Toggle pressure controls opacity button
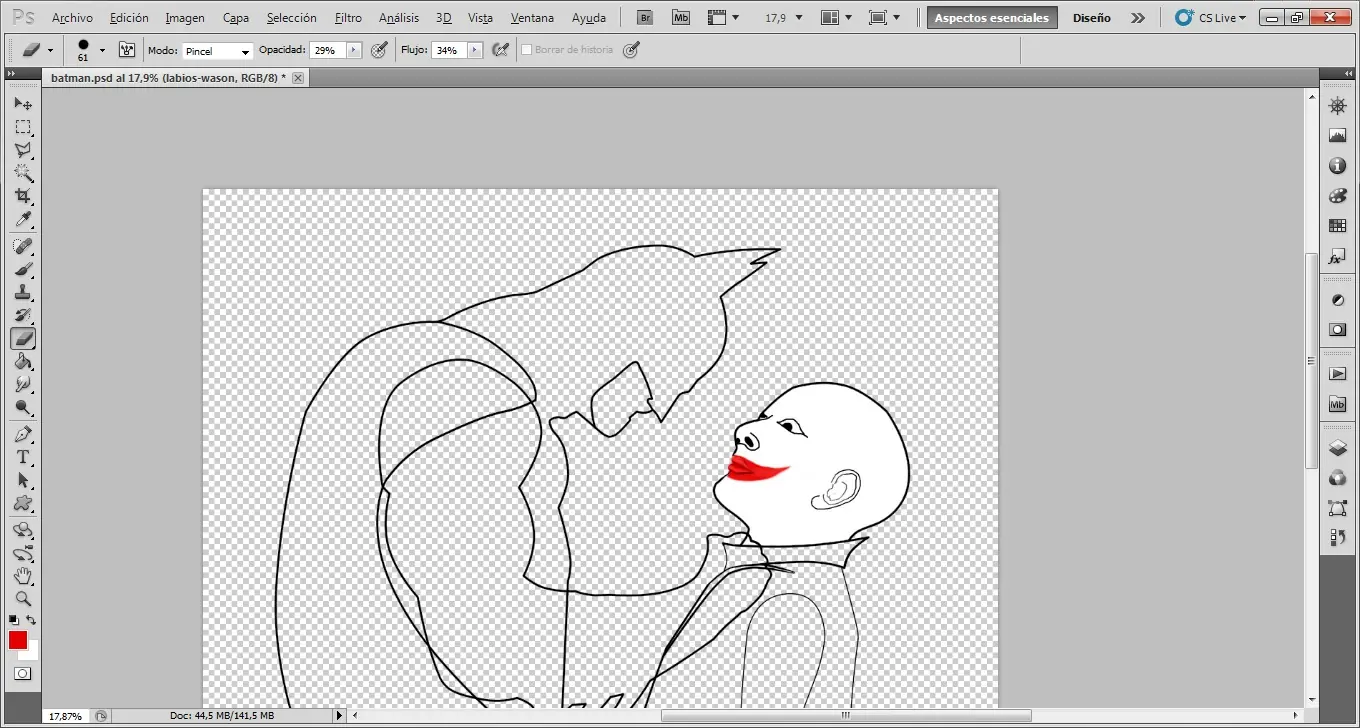 [379, 49]
